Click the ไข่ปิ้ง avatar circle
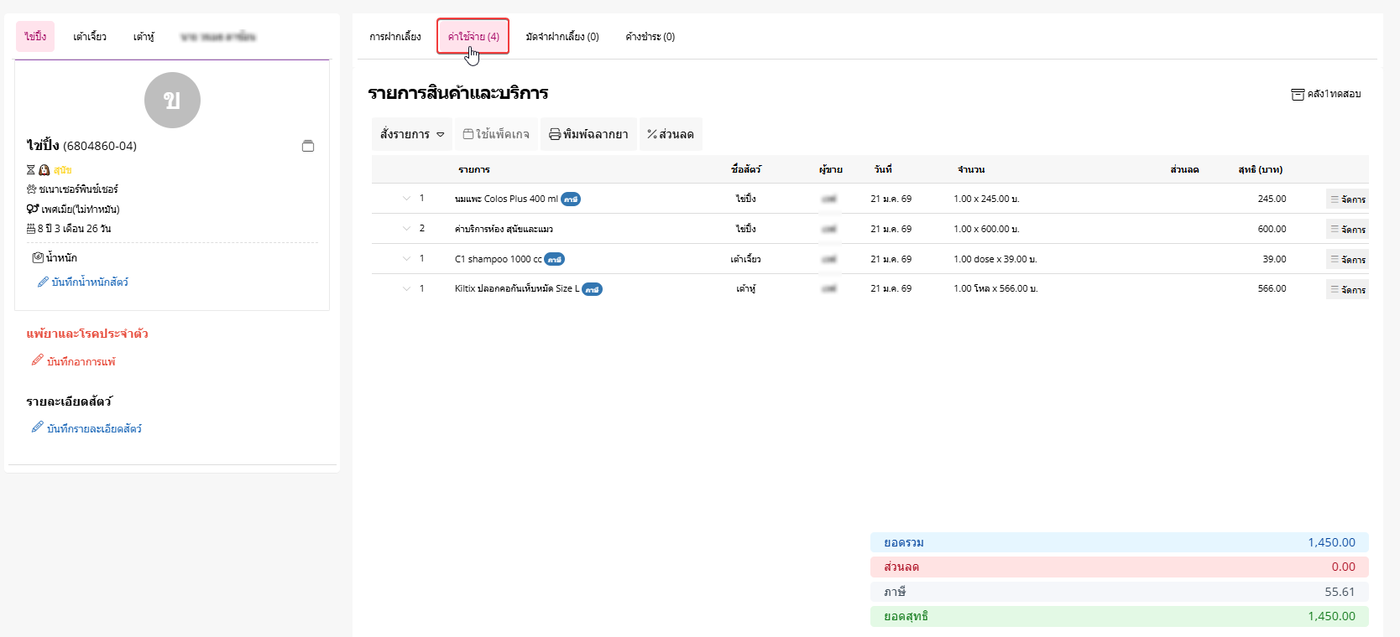 click(172, 100)
